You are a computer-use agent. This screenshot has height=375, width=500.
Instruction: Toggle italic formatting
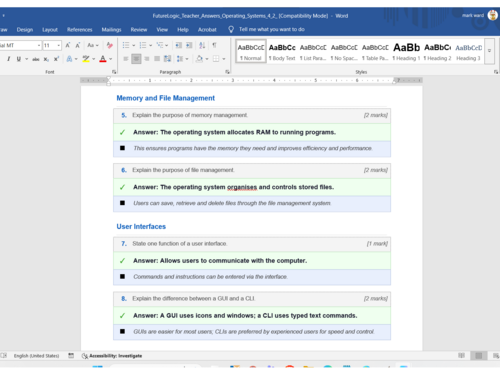[9, 59]
